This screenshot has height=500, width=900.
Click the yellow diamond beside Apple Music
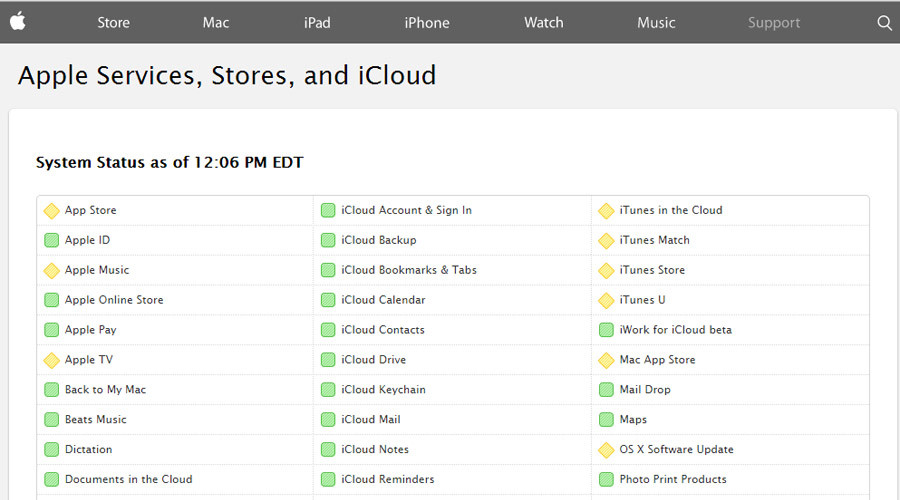pyautogui.click(x=52, y=270)
